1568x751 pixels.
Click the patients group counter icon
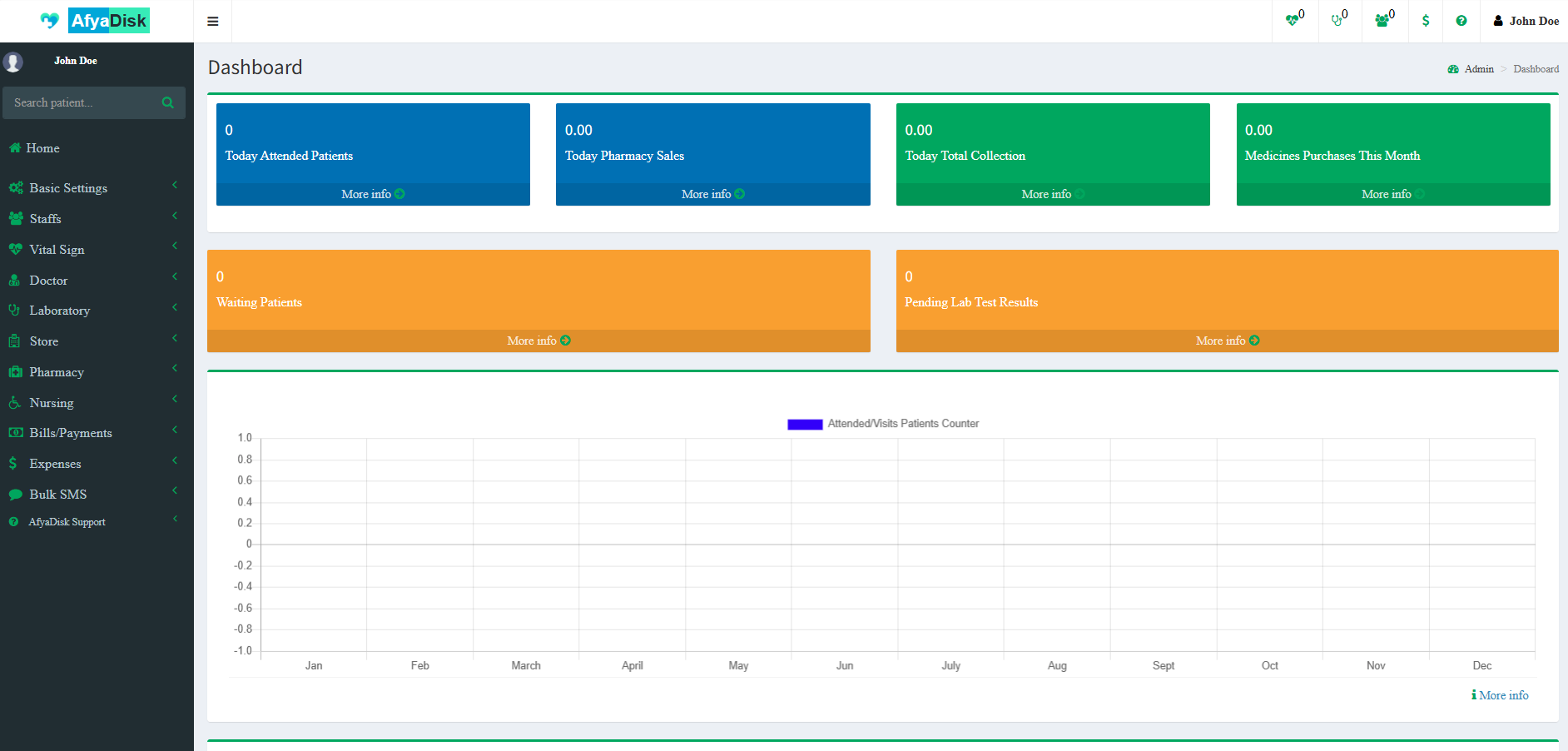(x=1382, y=20)
